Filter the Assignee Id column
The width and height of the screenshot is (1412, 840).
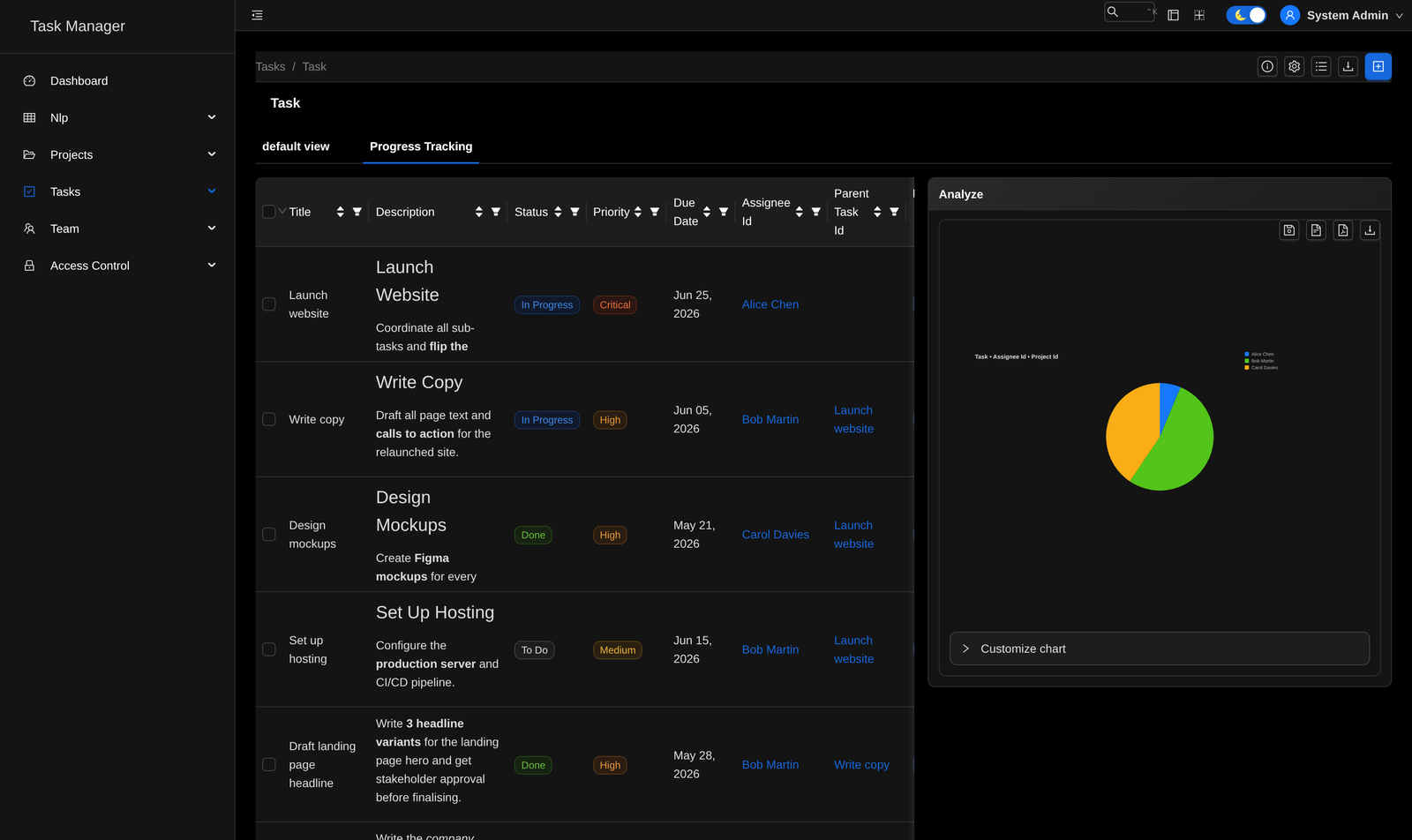click(816, 212)
